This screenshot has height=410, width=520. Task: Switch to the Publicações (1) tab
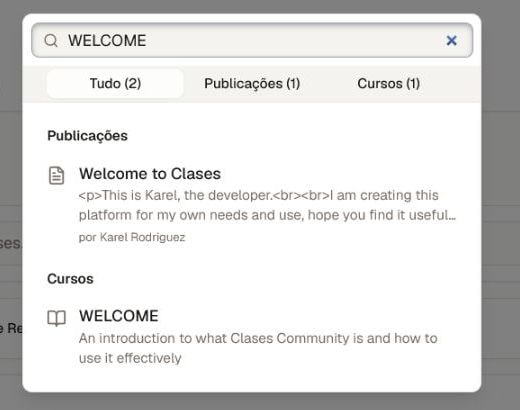(x=252, y=83)
